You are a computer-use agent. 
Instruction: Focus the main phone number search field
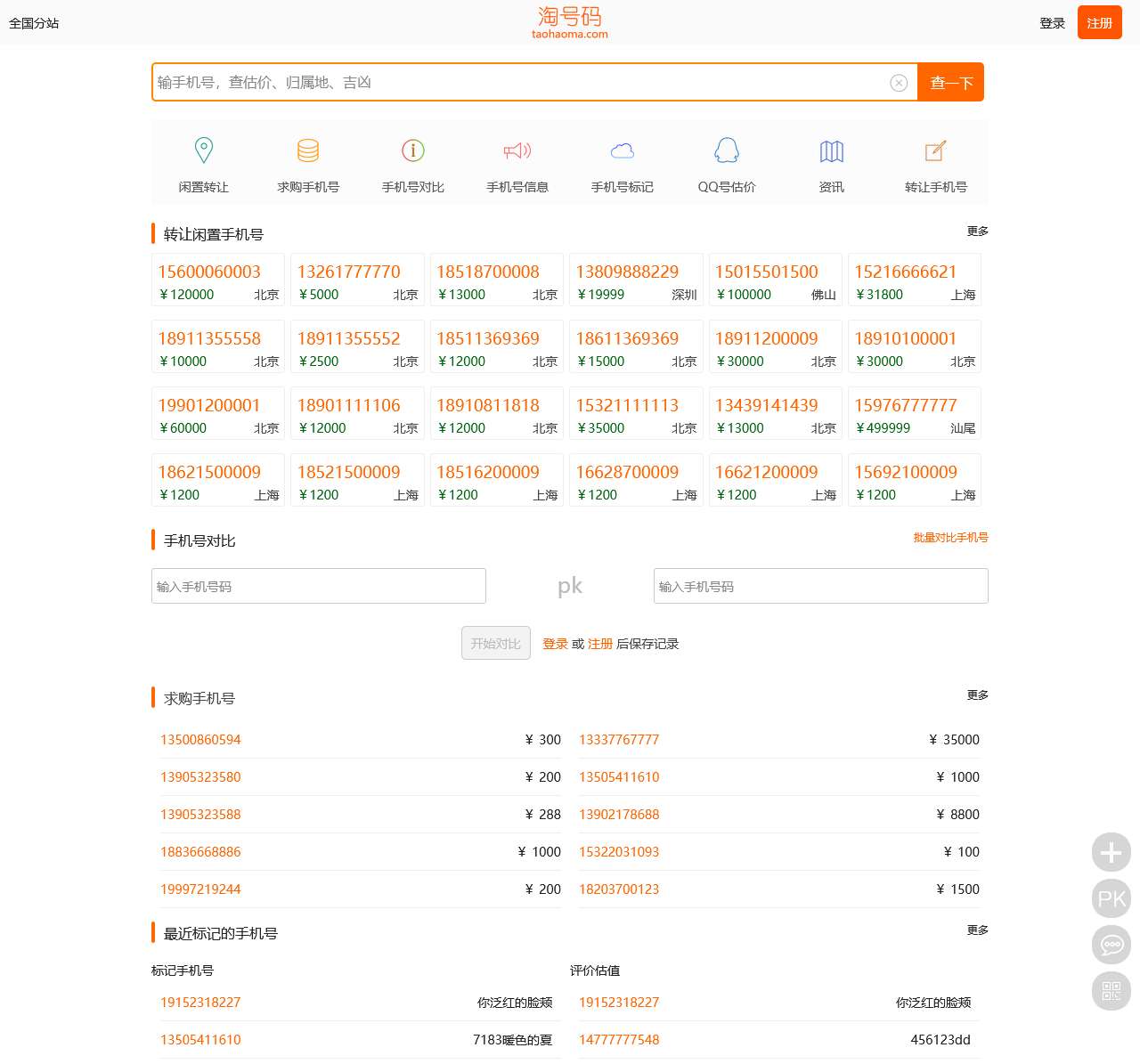[x=521, y=82]
